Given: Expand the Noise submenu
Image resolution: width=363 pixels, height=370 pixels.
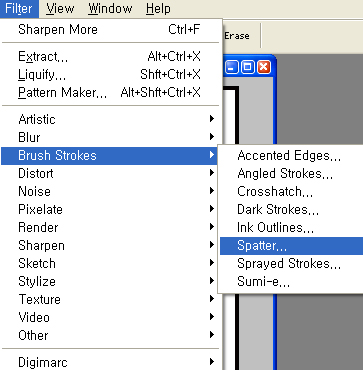Looking at the screenshot, I should pyautogui.click(x=109, y=191).
